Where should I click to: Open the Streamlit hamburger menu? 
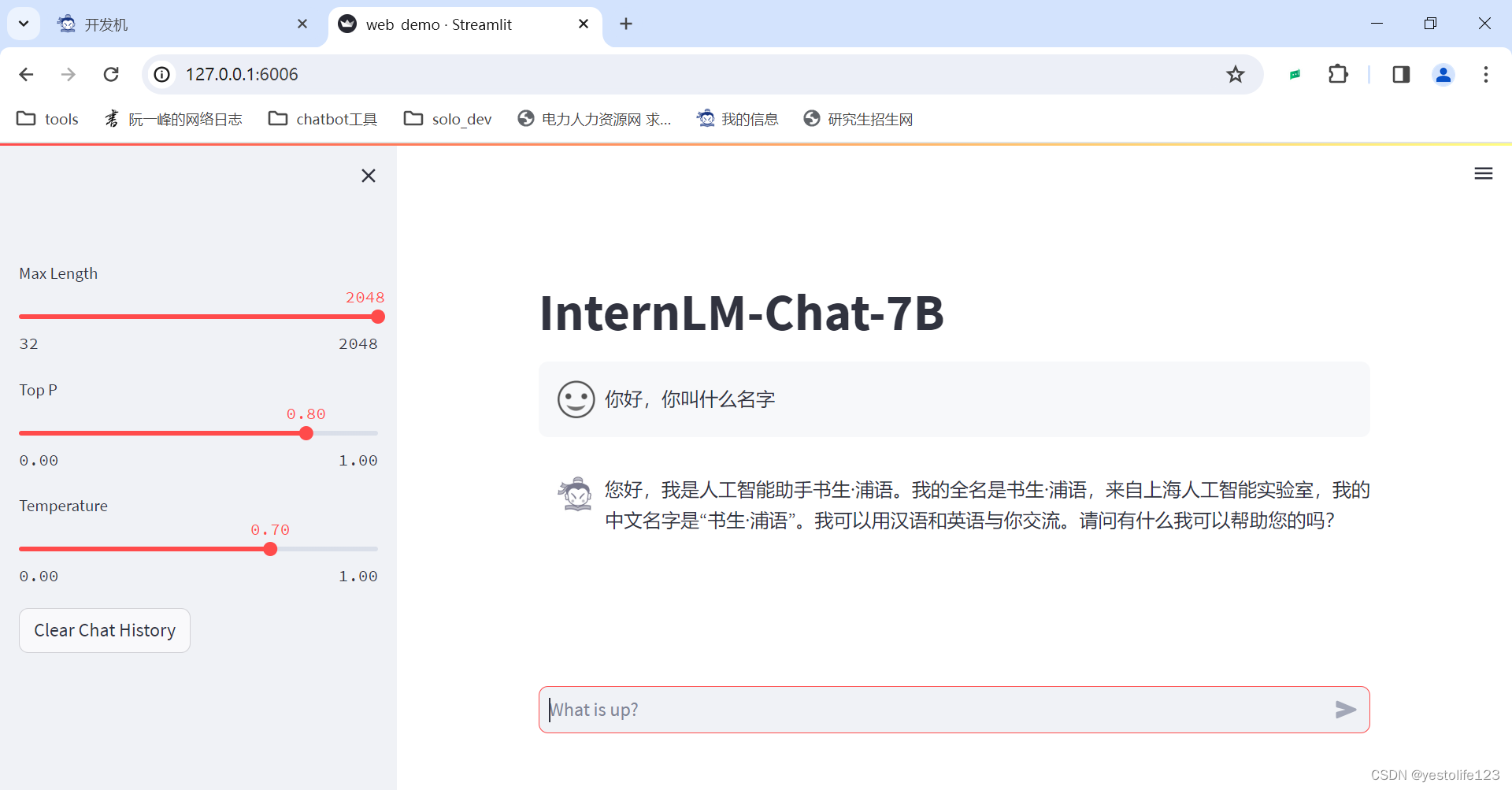1483,173
